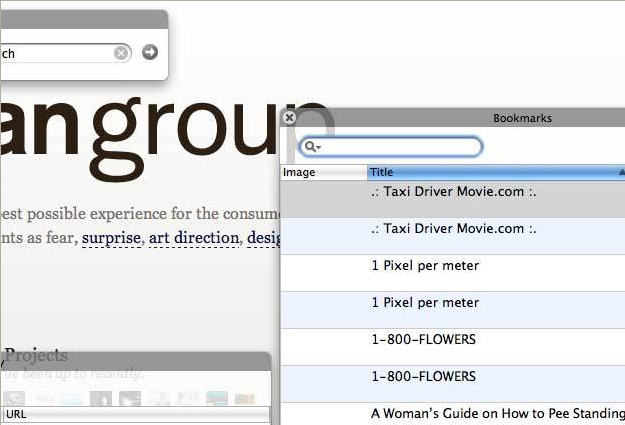
Task: Select the first Taxi Driver Movie.com bookmark
Action: tap(453, 199)
